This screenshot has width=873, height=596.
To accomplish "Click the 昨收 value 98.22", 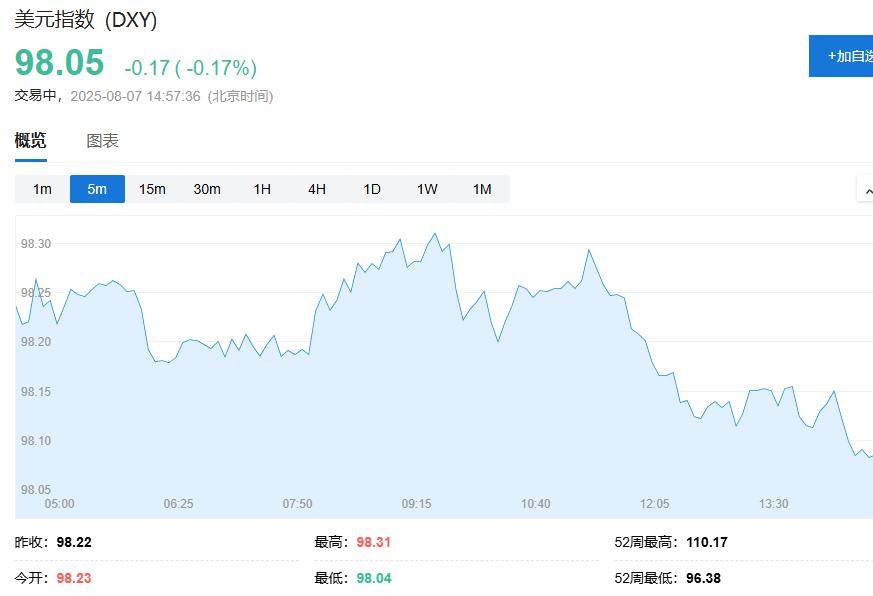I will [73, 542].
